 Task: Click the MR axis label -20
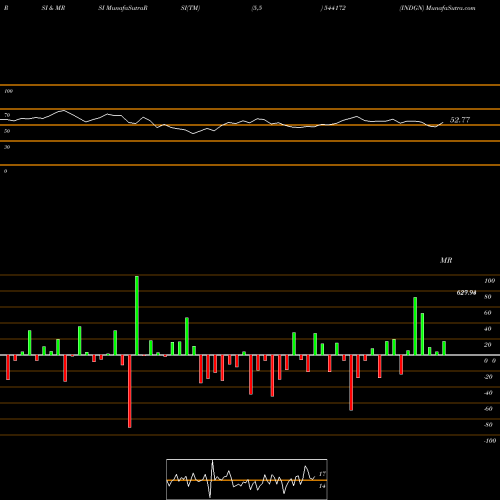click(x=488, y=377)
